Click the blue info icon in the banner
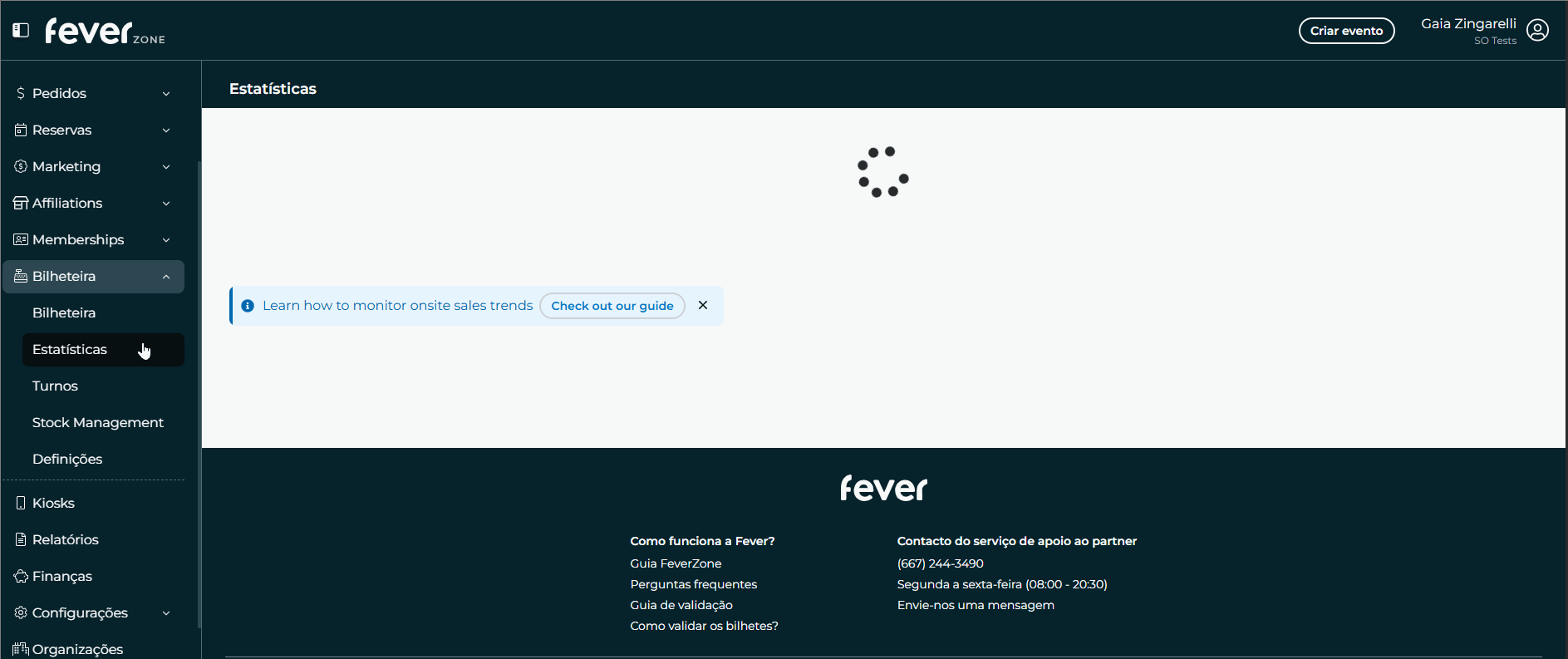Screen dimensions: 1568x659 (x=248, y=306)
